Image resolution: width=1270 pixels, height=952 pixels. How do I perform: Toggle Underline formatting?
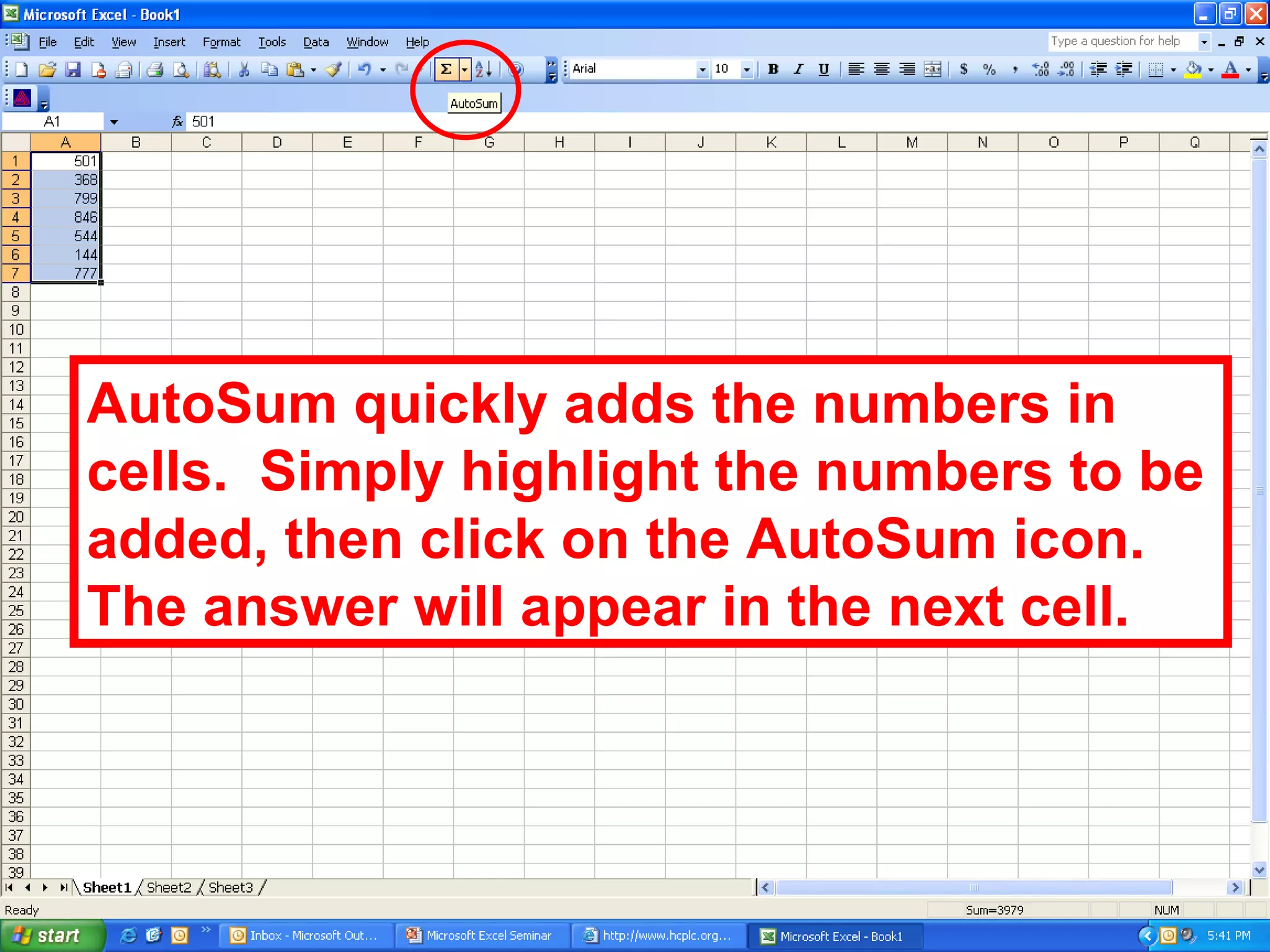824,69
